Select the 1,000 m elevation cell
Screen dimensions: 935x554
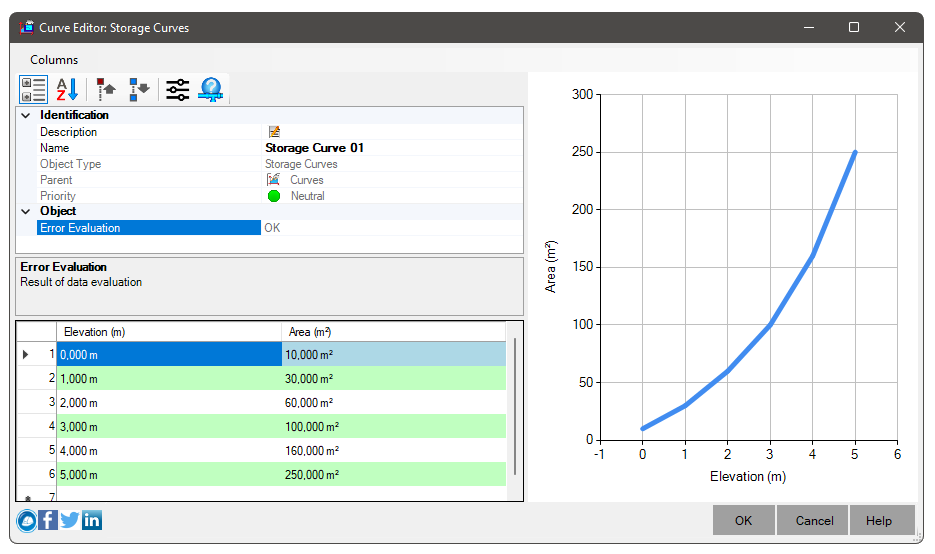pos(169,379)
